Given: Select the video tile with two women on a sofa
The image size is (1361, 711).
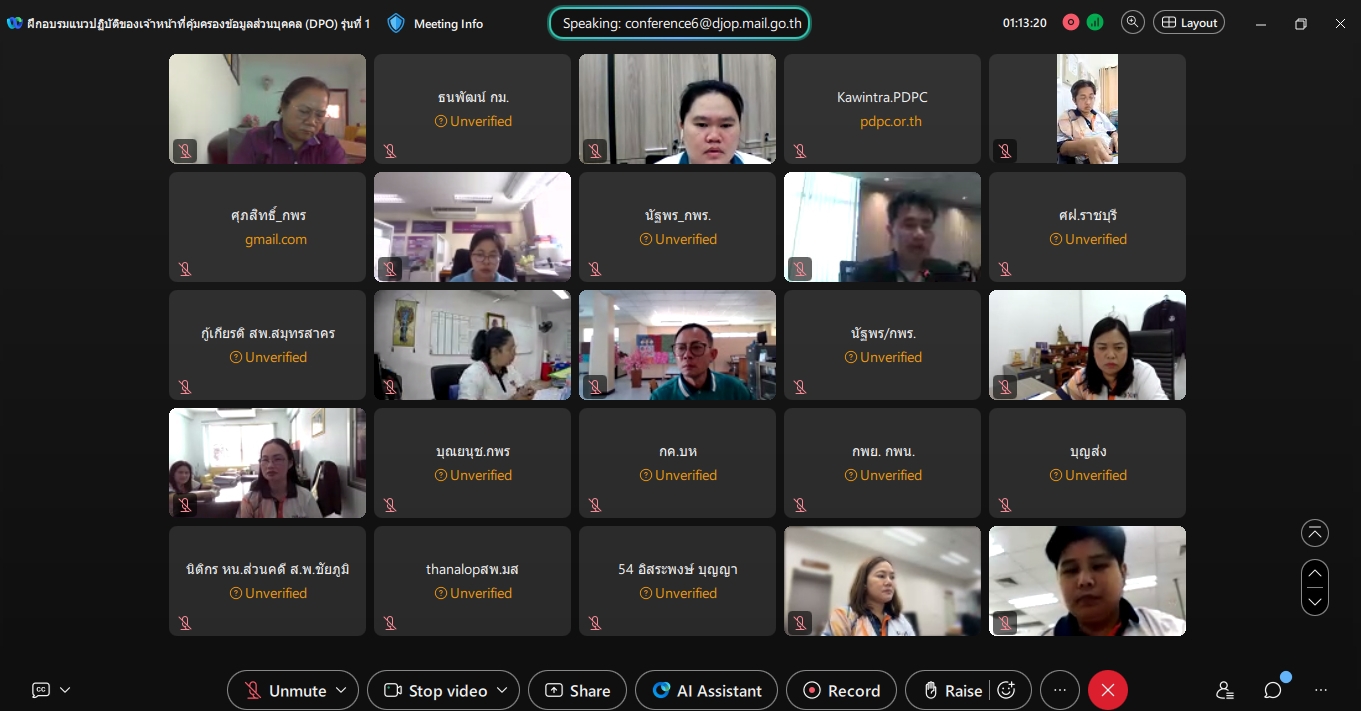Looking at the screenshot, I should point(268,463).
